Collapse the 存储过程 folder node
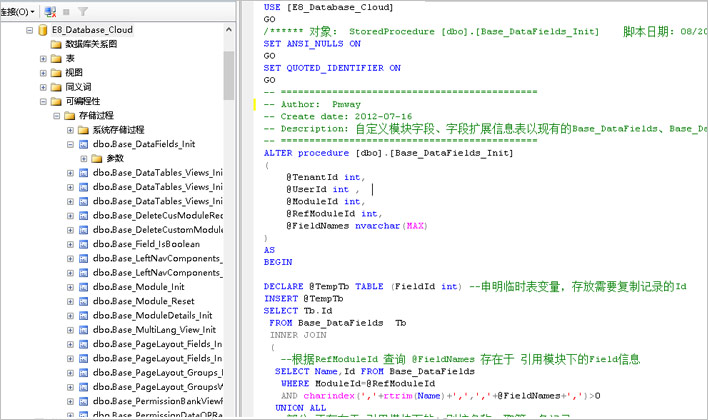Viewport: 708px width, 420px height. 56,116
